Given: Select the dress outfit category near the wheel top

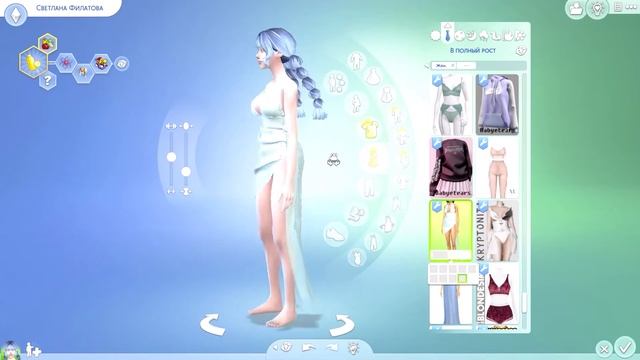Looking at the screenshot, I should point(373,77).
